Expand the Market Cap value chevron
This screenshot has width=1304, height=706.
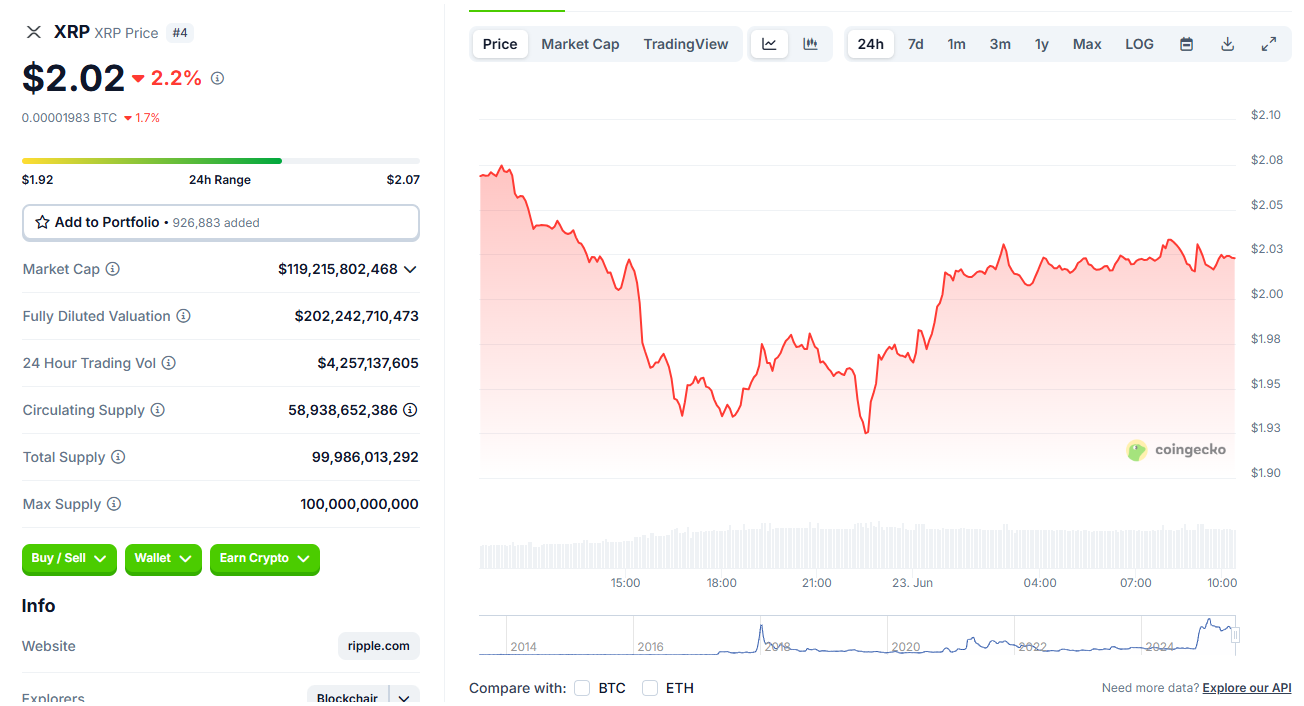[x=410, y=269]
